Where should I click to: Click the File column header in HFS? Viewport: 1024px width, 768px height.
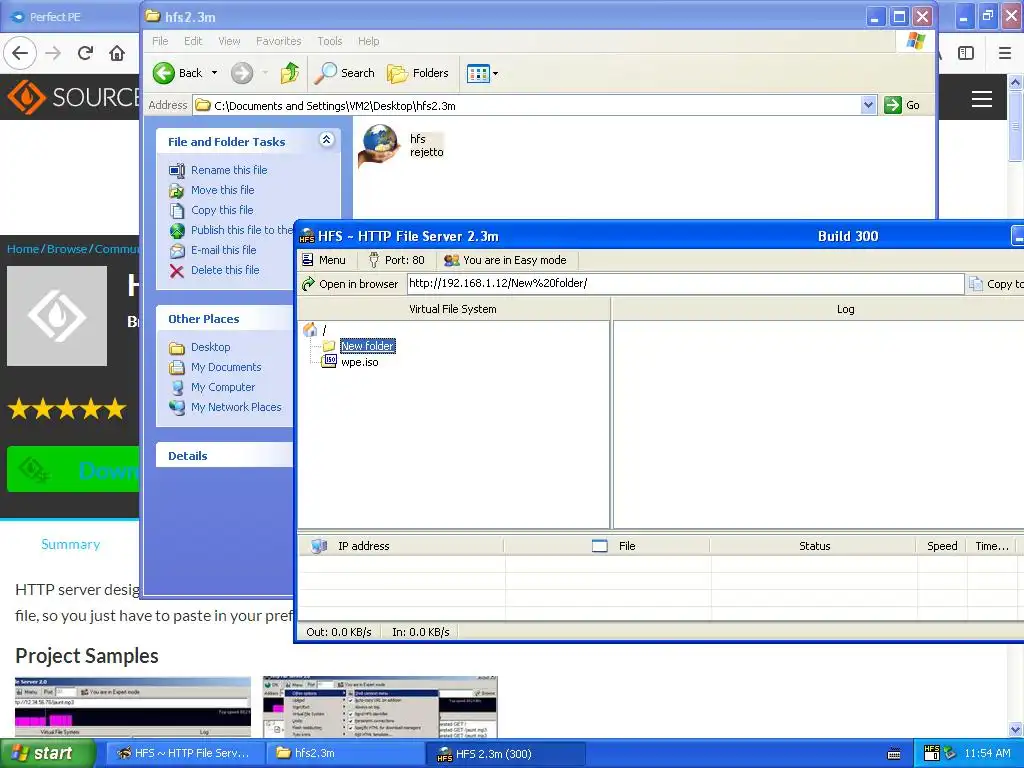607,546
